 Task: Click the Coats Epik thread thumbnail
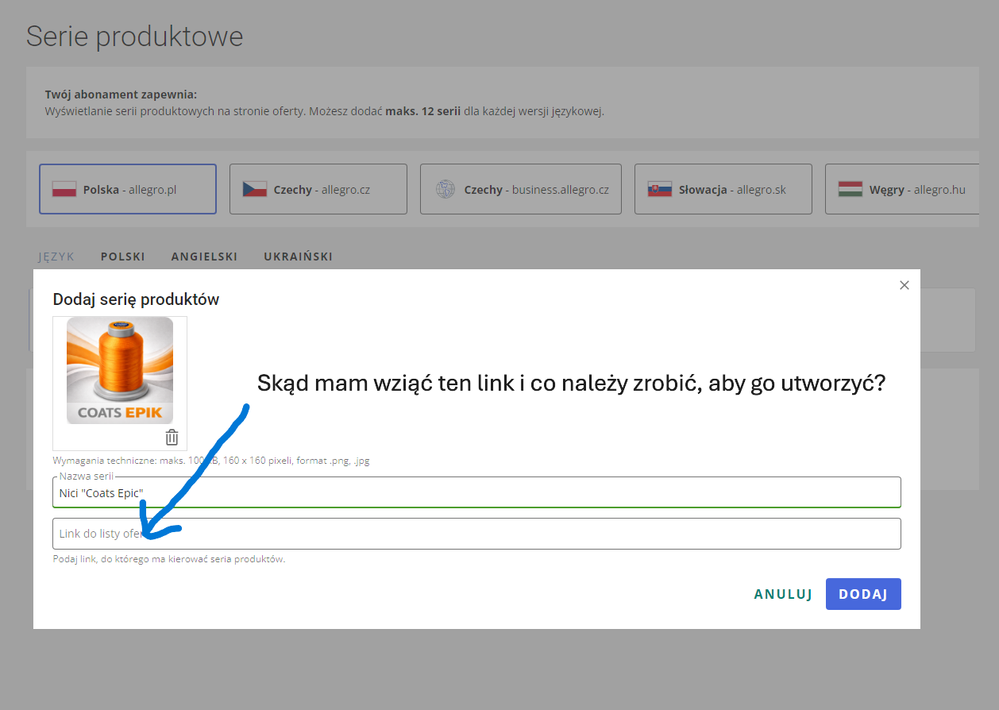tap(120, 370)
